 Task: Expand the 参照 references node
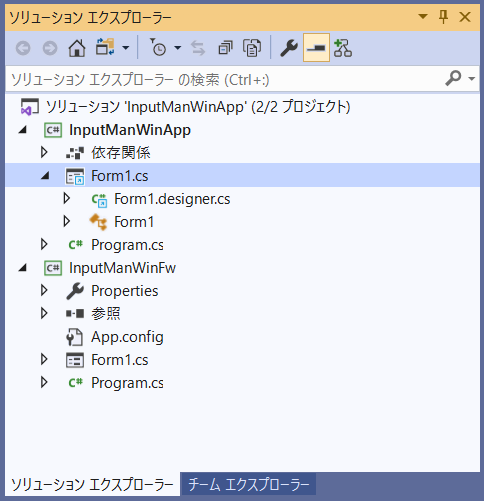[x=44, y=313]
